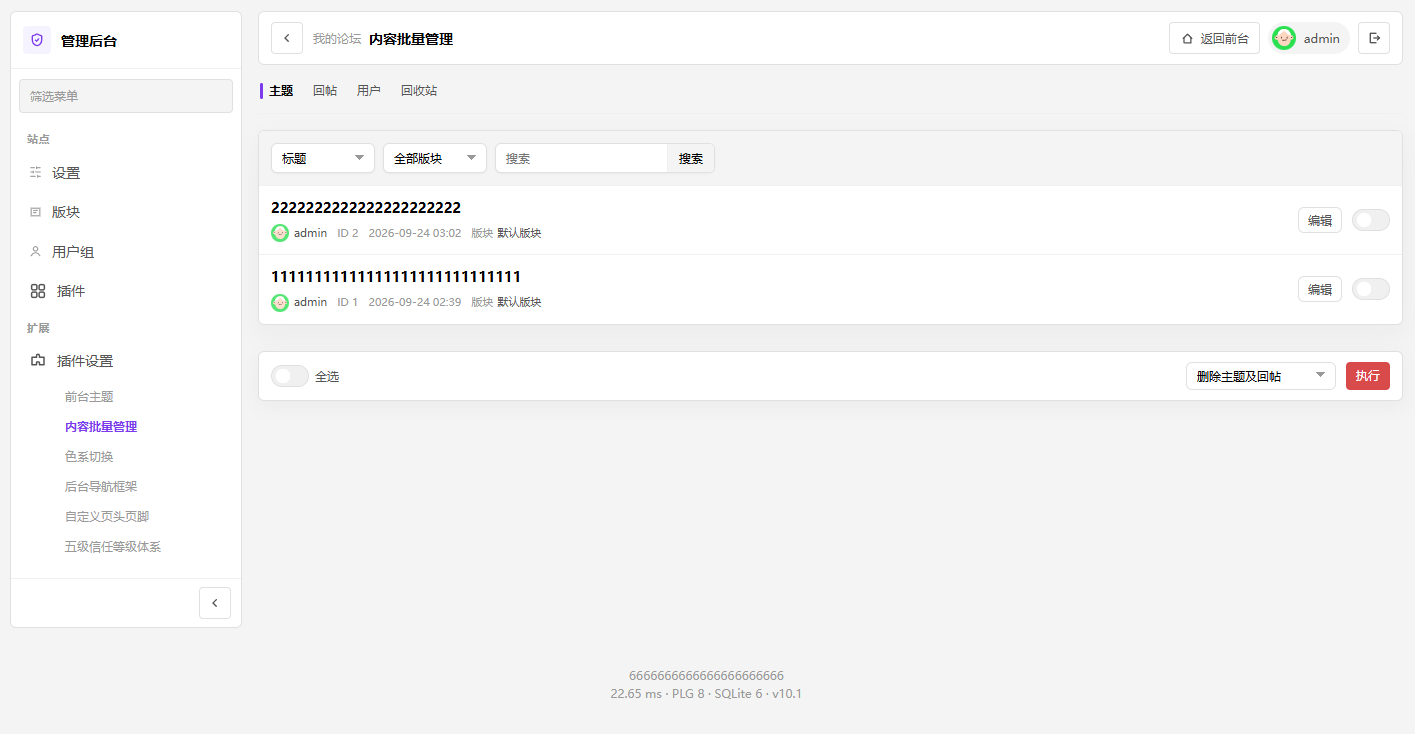
Task: Open the 全部版块 forum dropdown
Action: [x=435, y=158]
